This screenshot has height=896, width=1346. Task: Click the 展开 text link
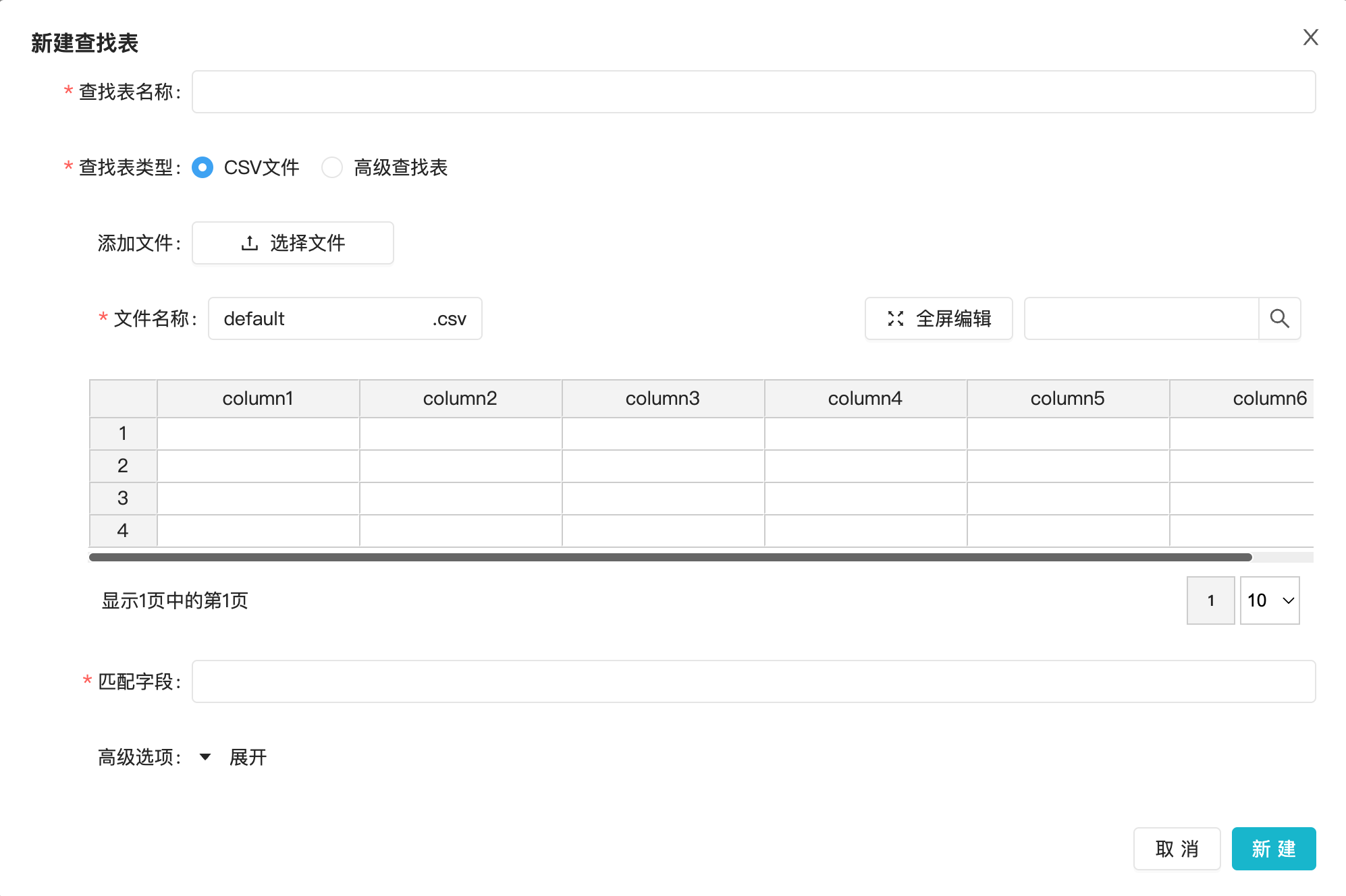click(248, 757)
